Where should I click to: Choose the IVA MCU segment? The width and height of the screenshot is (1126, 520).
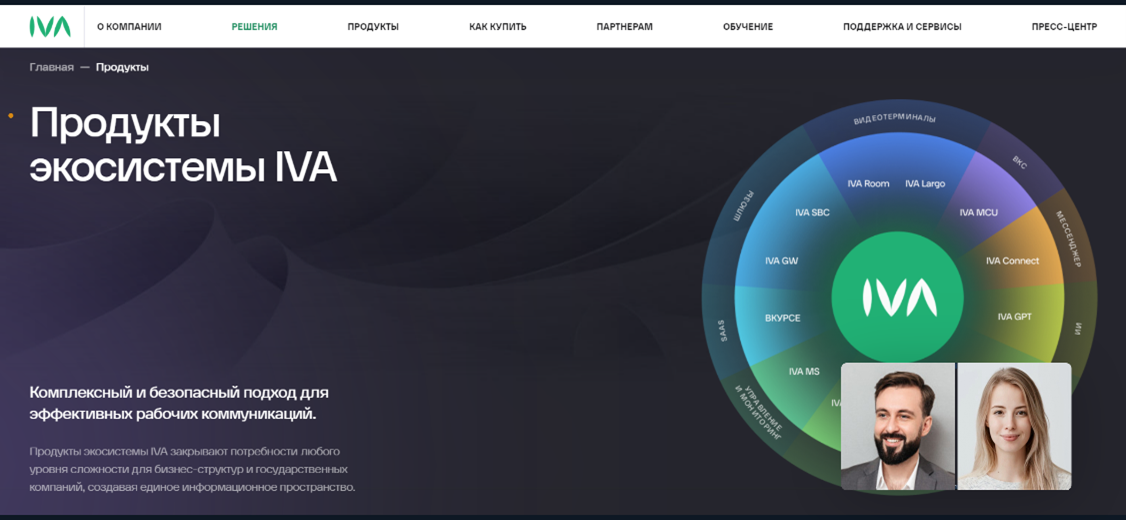tap(978, 213)
